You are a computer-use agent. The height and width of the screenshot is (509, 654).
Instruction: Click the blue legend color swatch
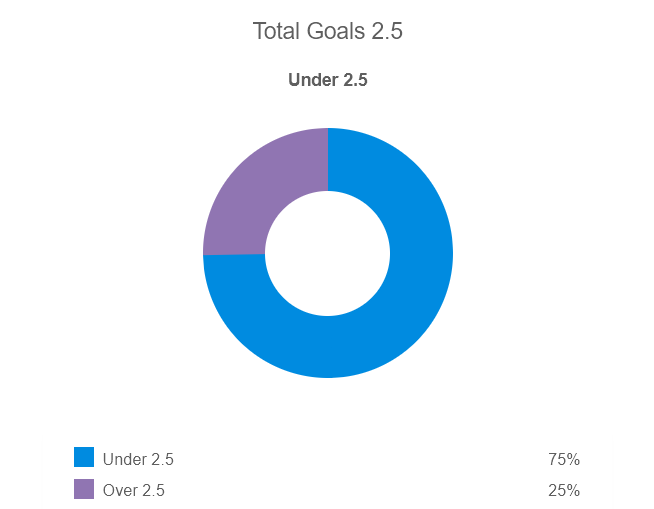(x=84, y=458)
